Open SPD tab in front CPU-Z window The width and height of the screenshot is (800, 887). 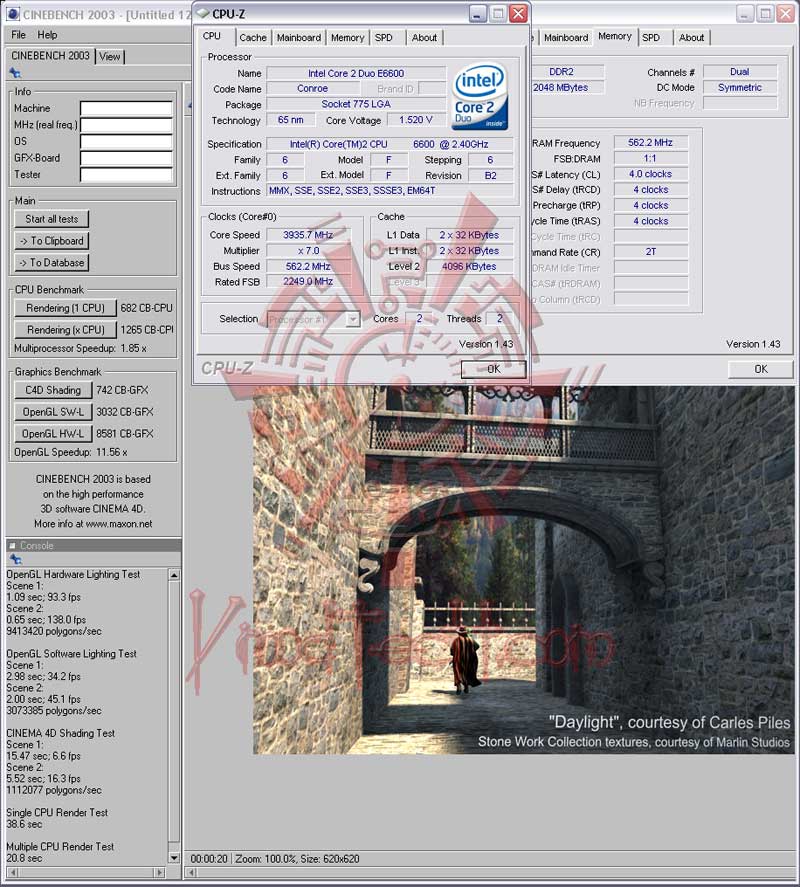[x=384, y=37]
